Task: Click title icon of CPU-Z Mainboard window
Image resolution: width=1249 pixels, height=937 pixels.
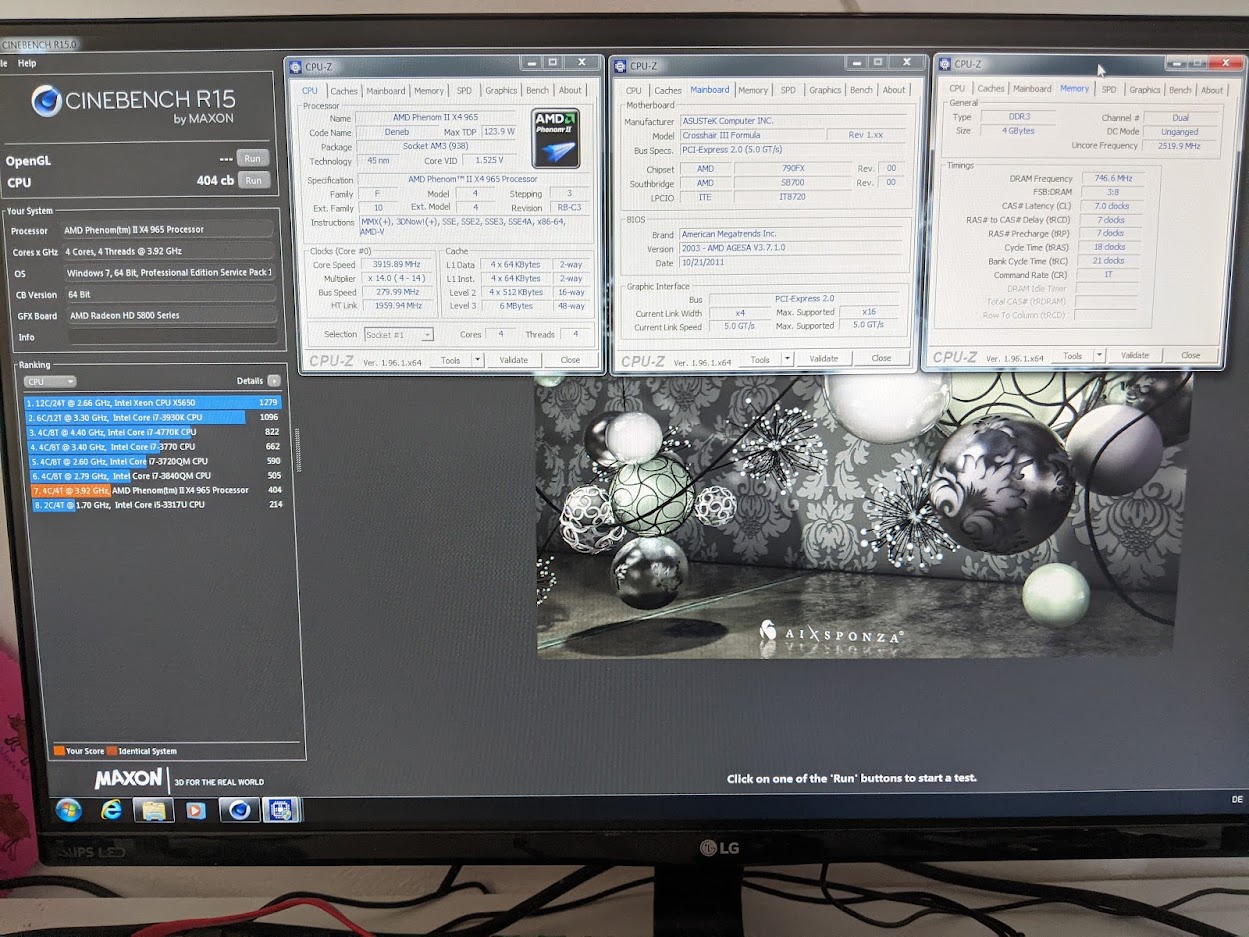Action: point(619,67)
